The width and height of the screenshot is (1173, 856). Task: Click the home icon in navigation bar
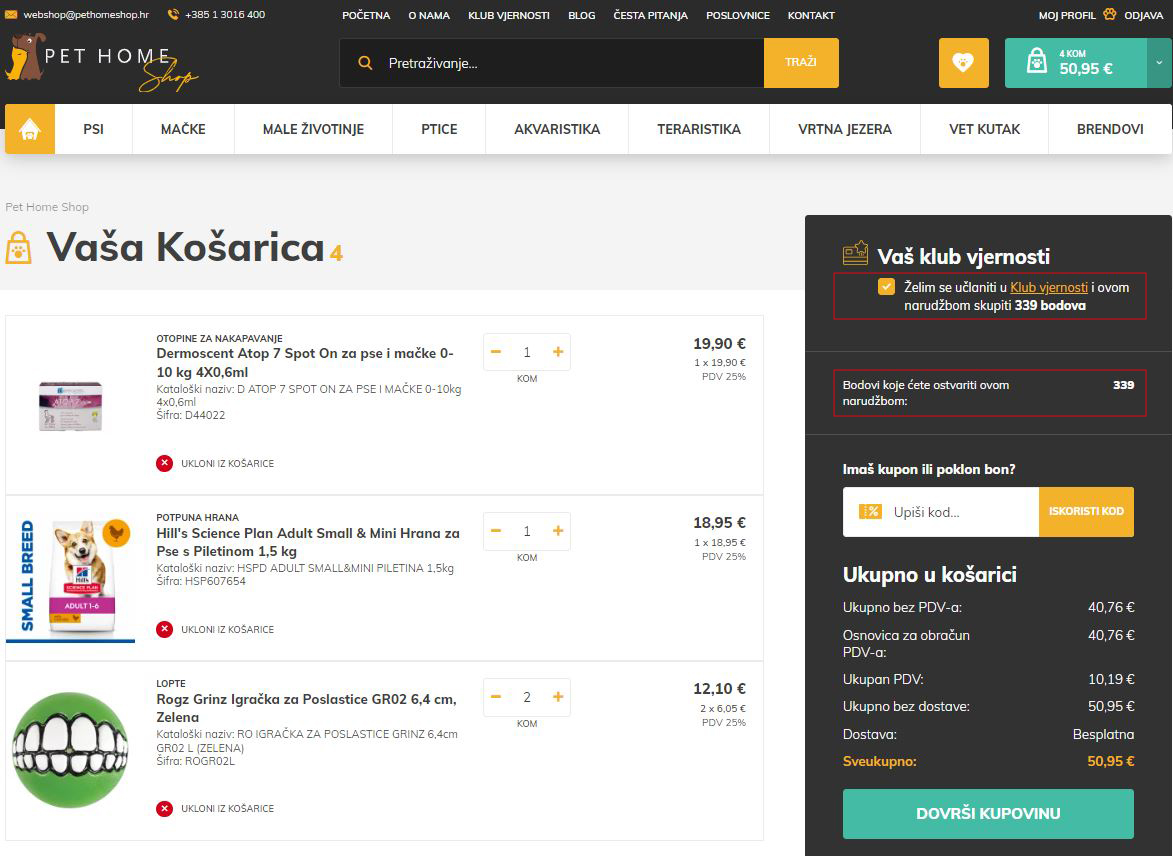point(30,129)
